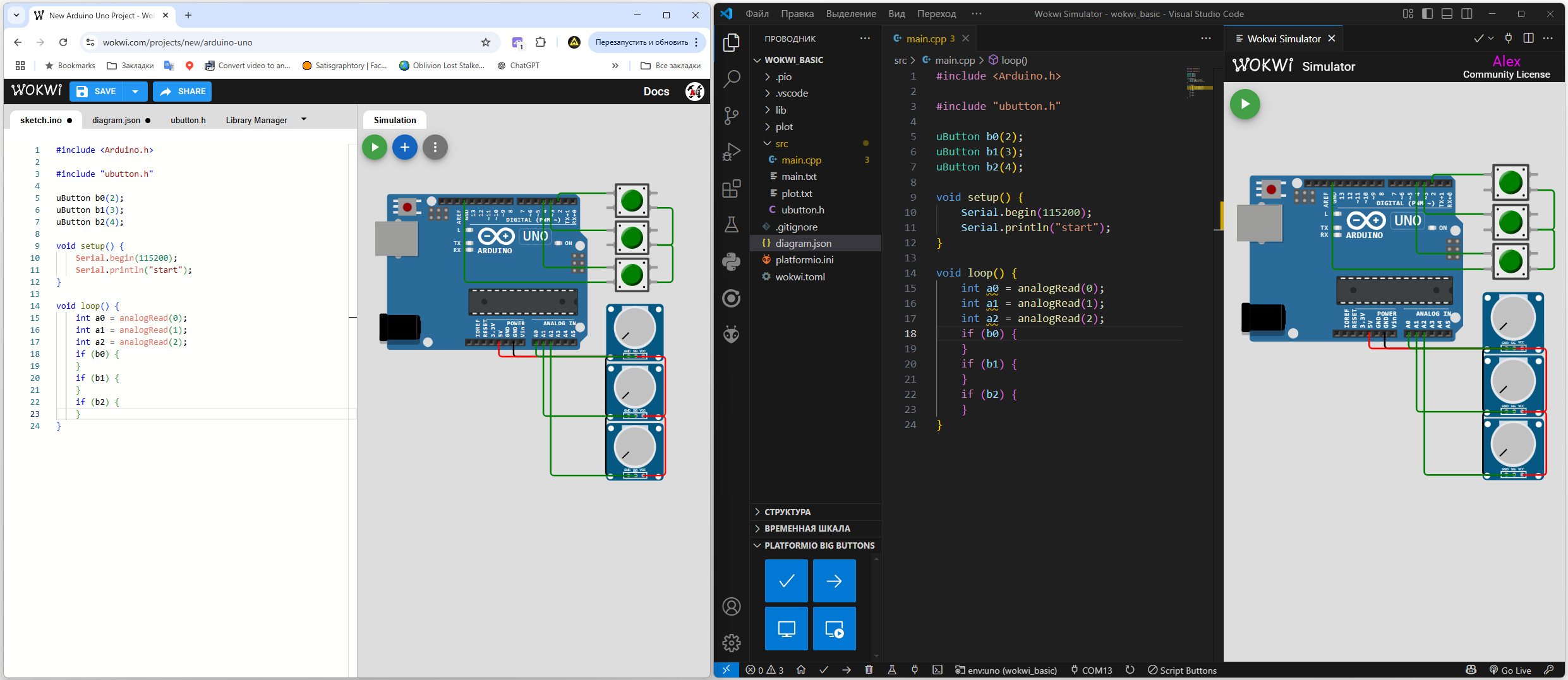Click the PlatformIO Test flask icon in the status bar

(892, 670)
